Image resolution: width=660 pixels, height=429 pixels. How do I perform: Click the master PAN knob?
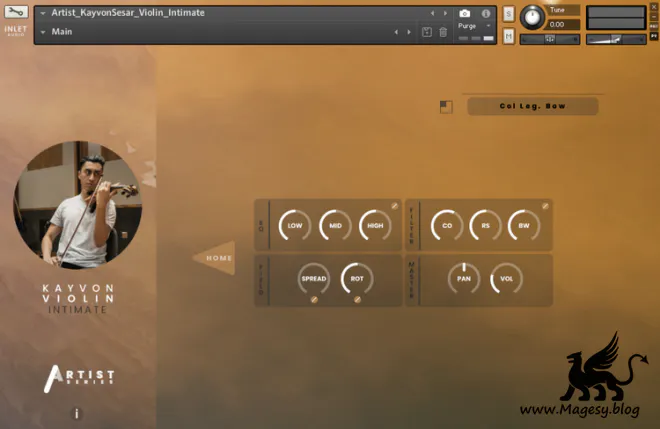[x=464, y=278]
